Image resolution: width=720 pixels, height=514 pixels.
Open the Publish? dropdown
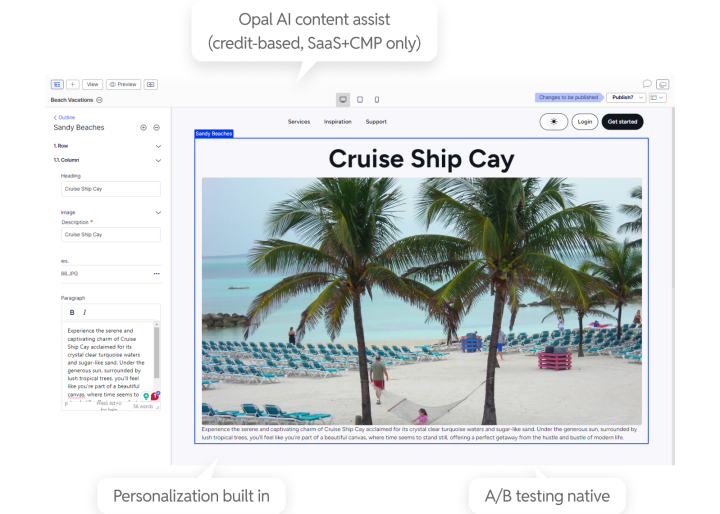pyautogui.click(x=626, y=97)
